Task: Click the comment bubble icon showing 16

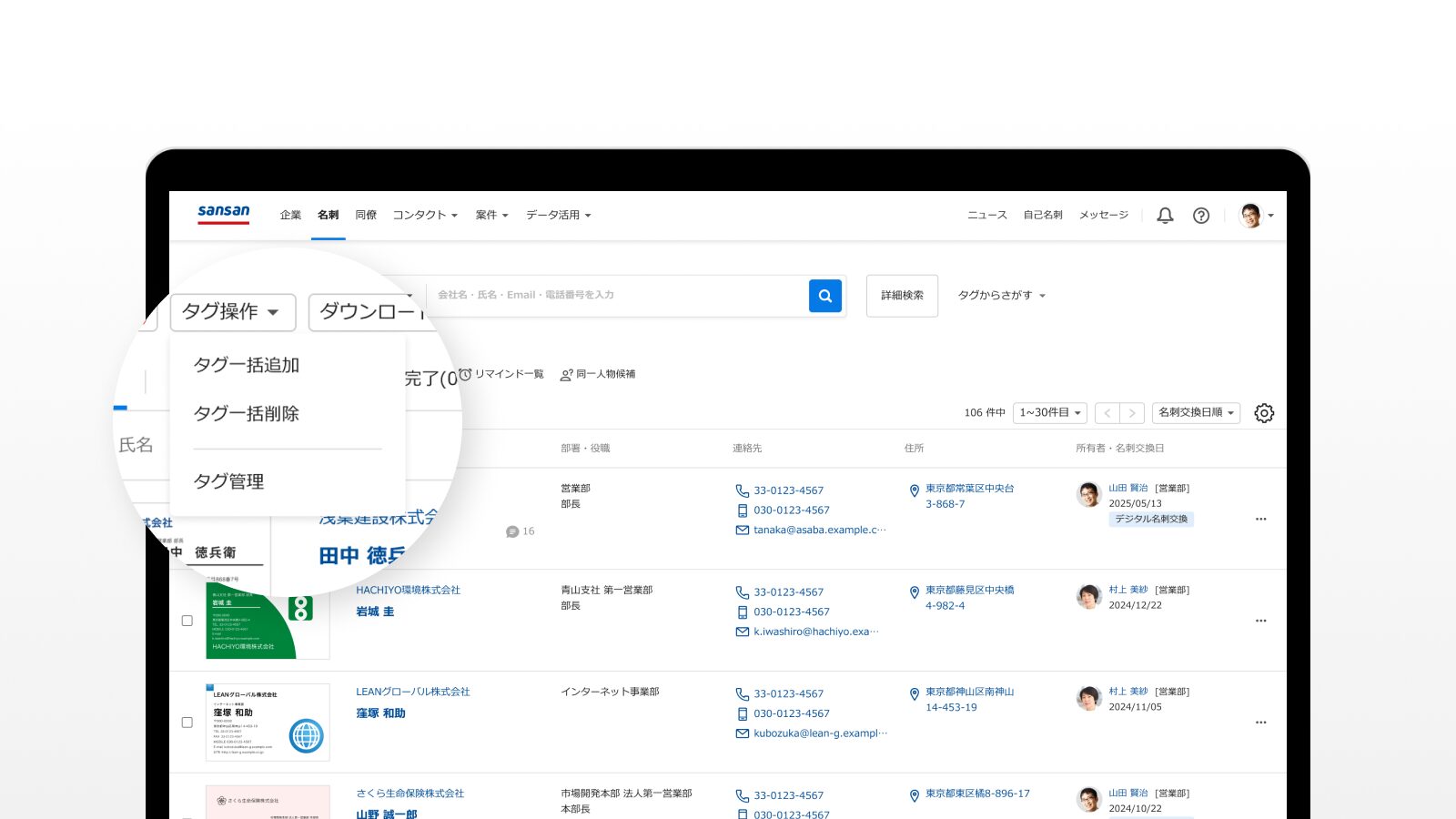Action: click(512, 531)
